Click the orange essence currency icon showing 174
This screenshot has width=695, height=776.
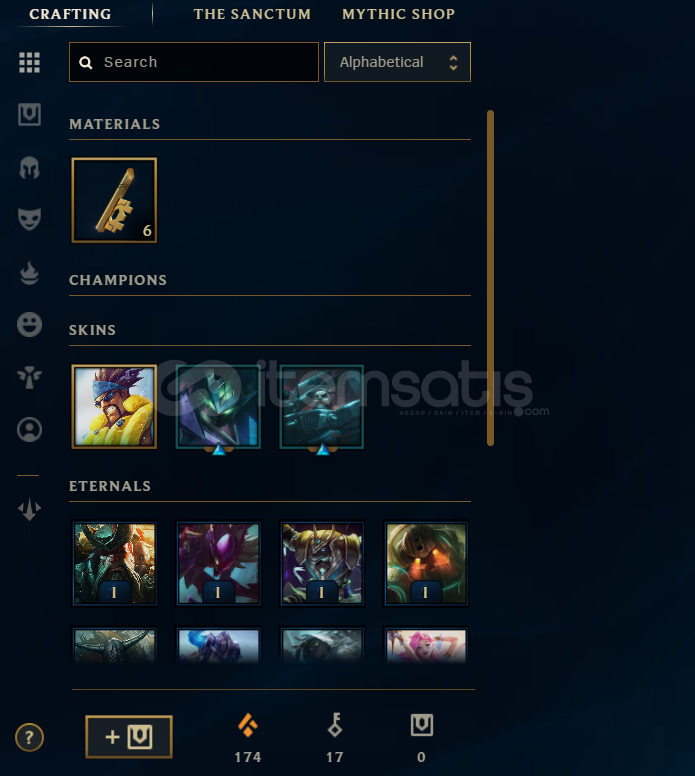point(248,726)
